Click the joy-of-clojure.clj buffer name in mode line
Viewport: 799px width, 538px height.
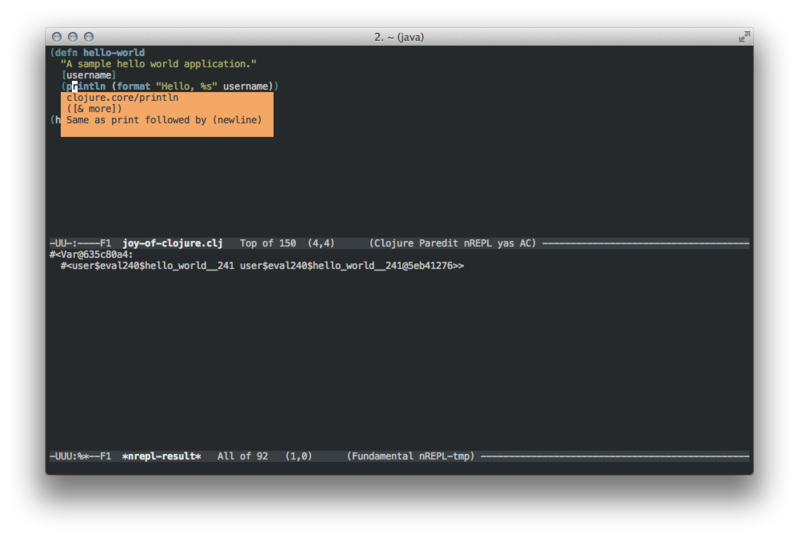coord(172,243)
